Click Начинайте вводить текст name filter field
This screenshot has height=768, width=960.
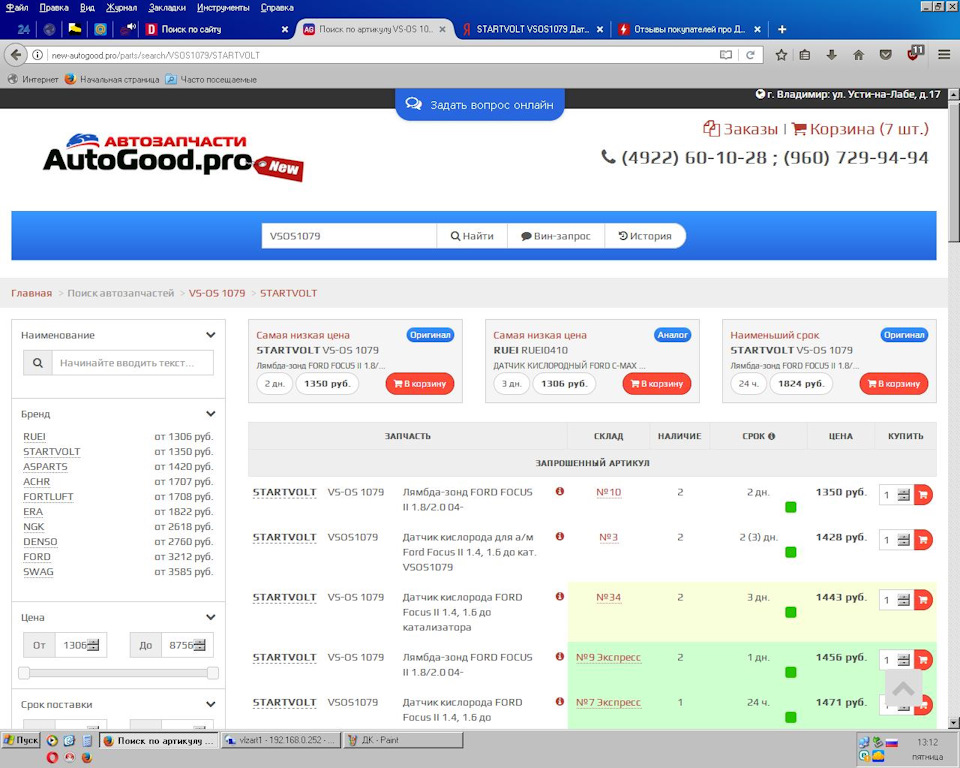click(133, 363)
